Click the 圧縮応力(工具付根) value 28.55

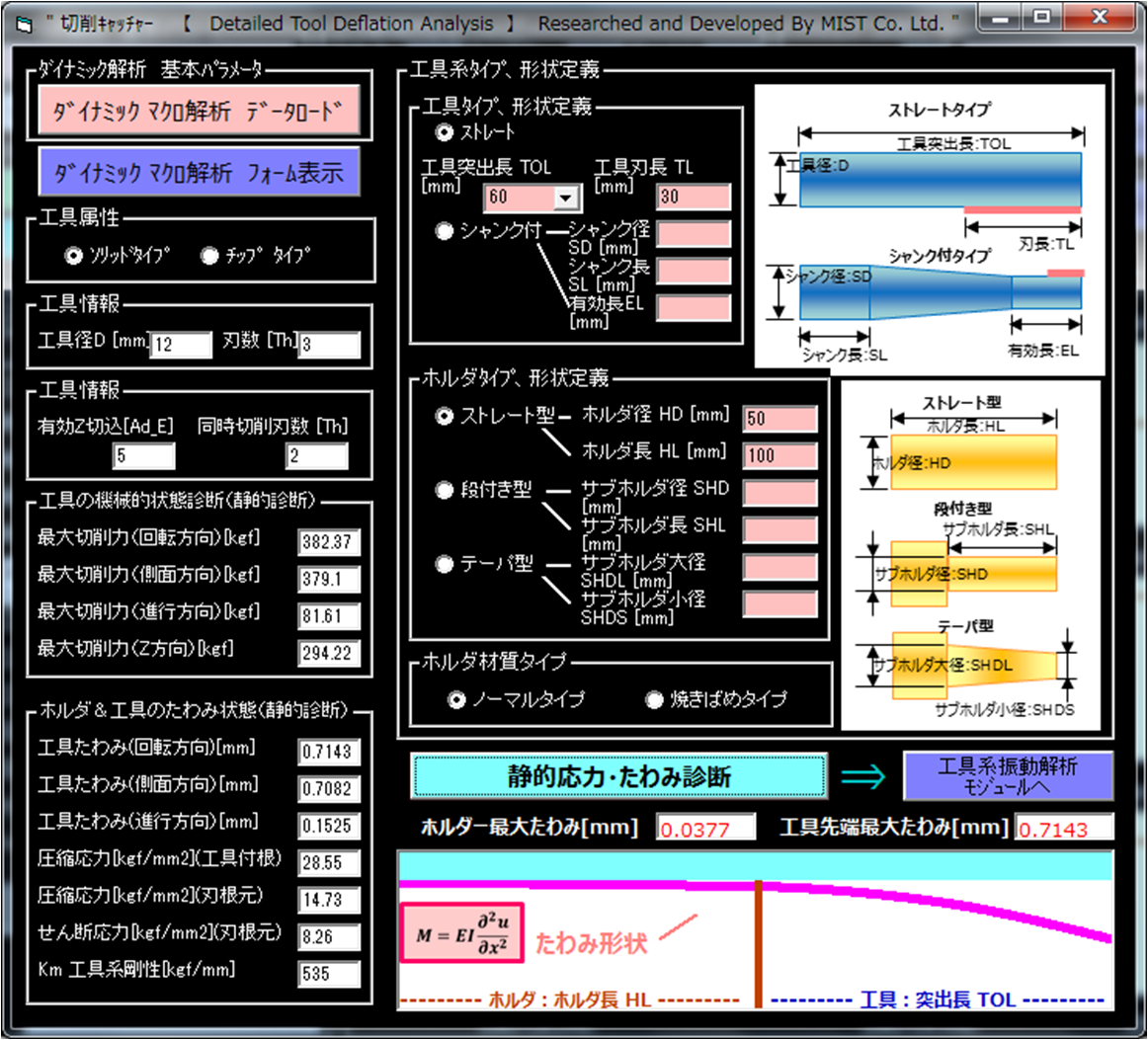[x=329, y=863]
